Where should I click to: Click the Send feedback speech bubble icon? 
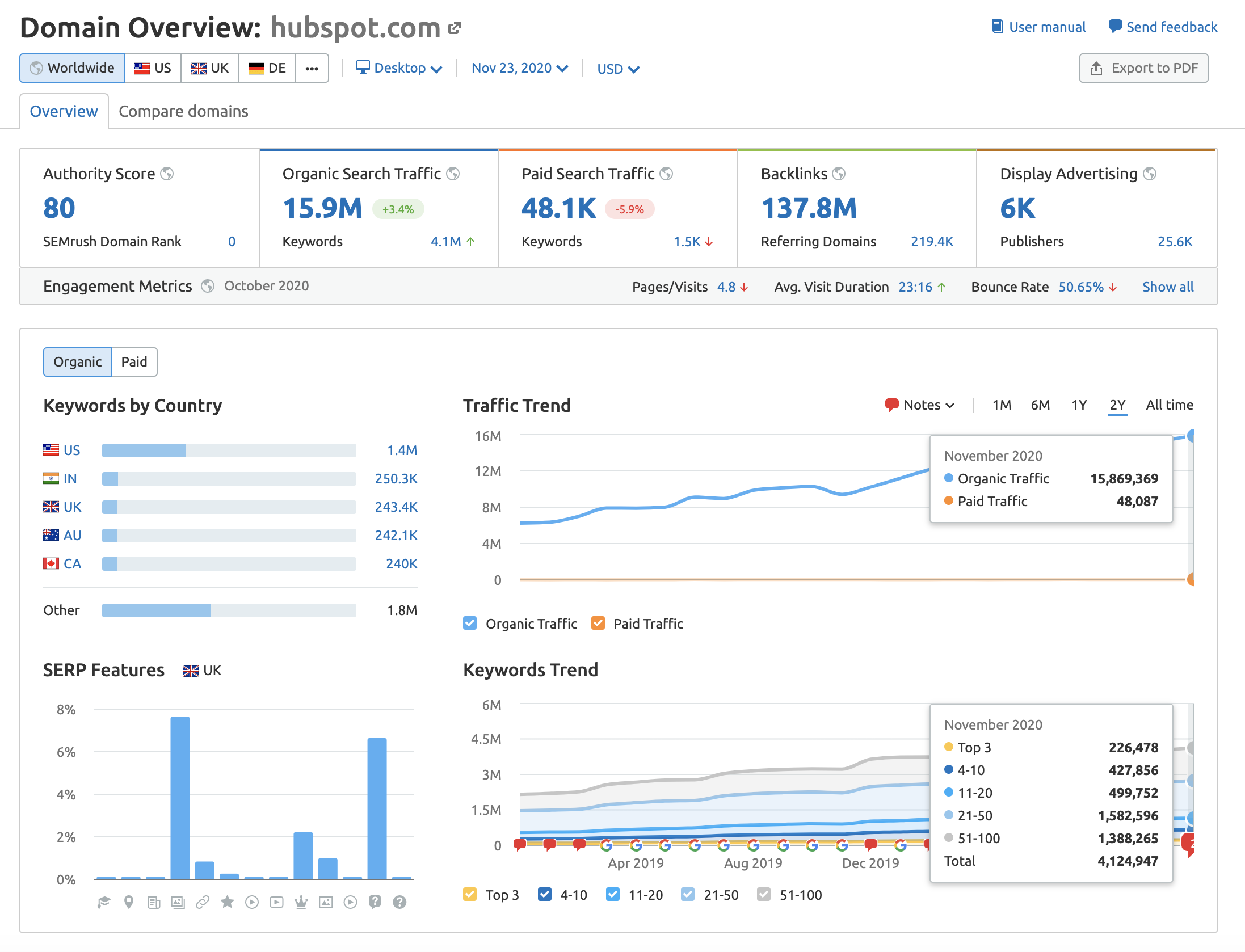[1115, 26]
